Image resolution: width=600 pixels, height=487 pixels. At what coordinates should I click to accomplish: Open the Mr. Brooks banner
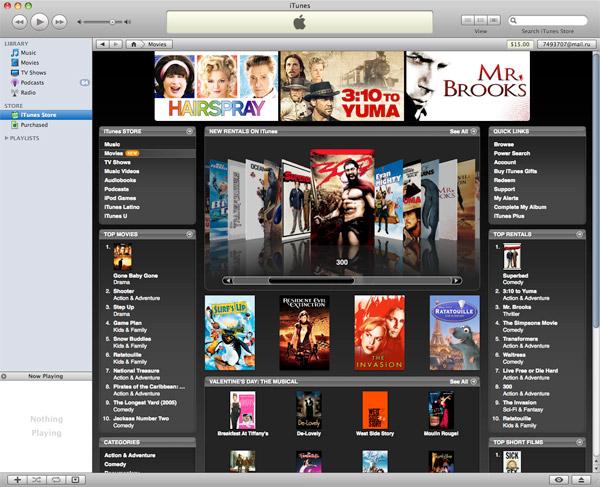468,86
